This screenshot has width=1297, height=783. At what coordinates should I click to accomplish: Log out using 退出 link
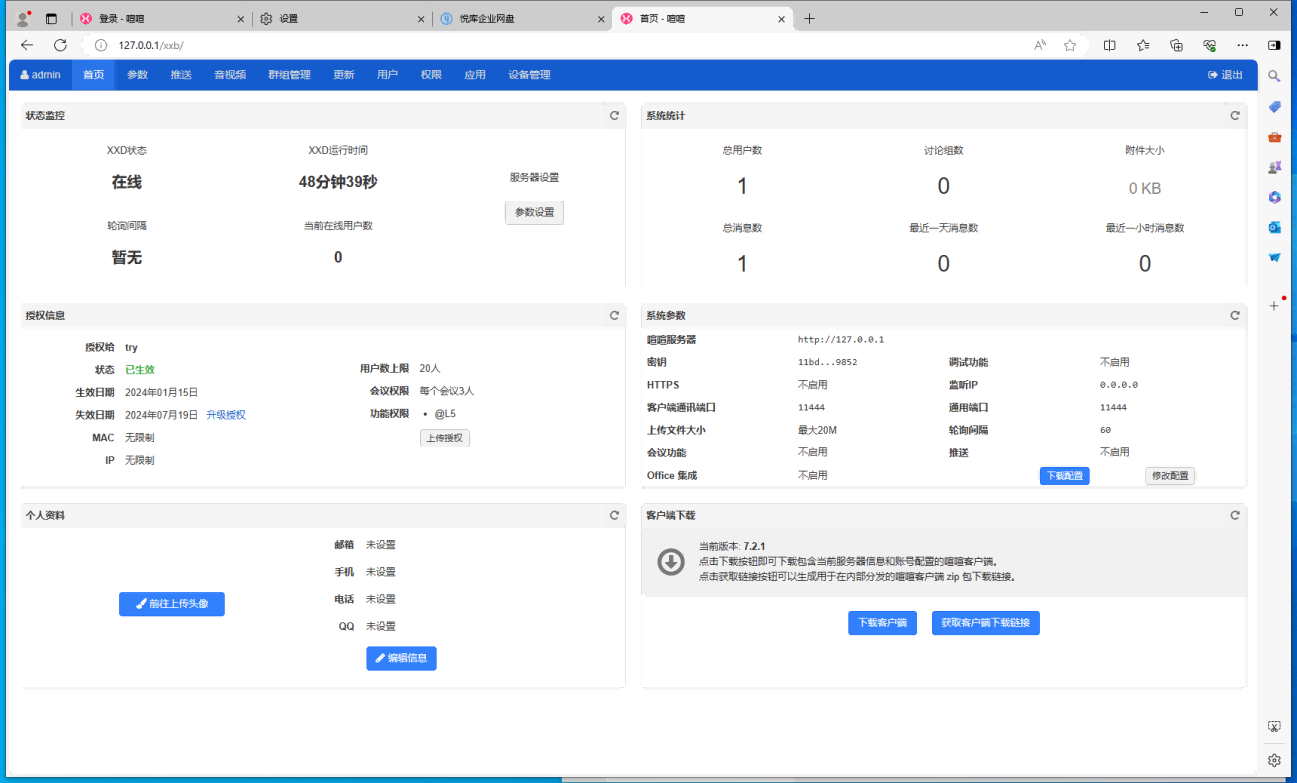pos(1225,75)
